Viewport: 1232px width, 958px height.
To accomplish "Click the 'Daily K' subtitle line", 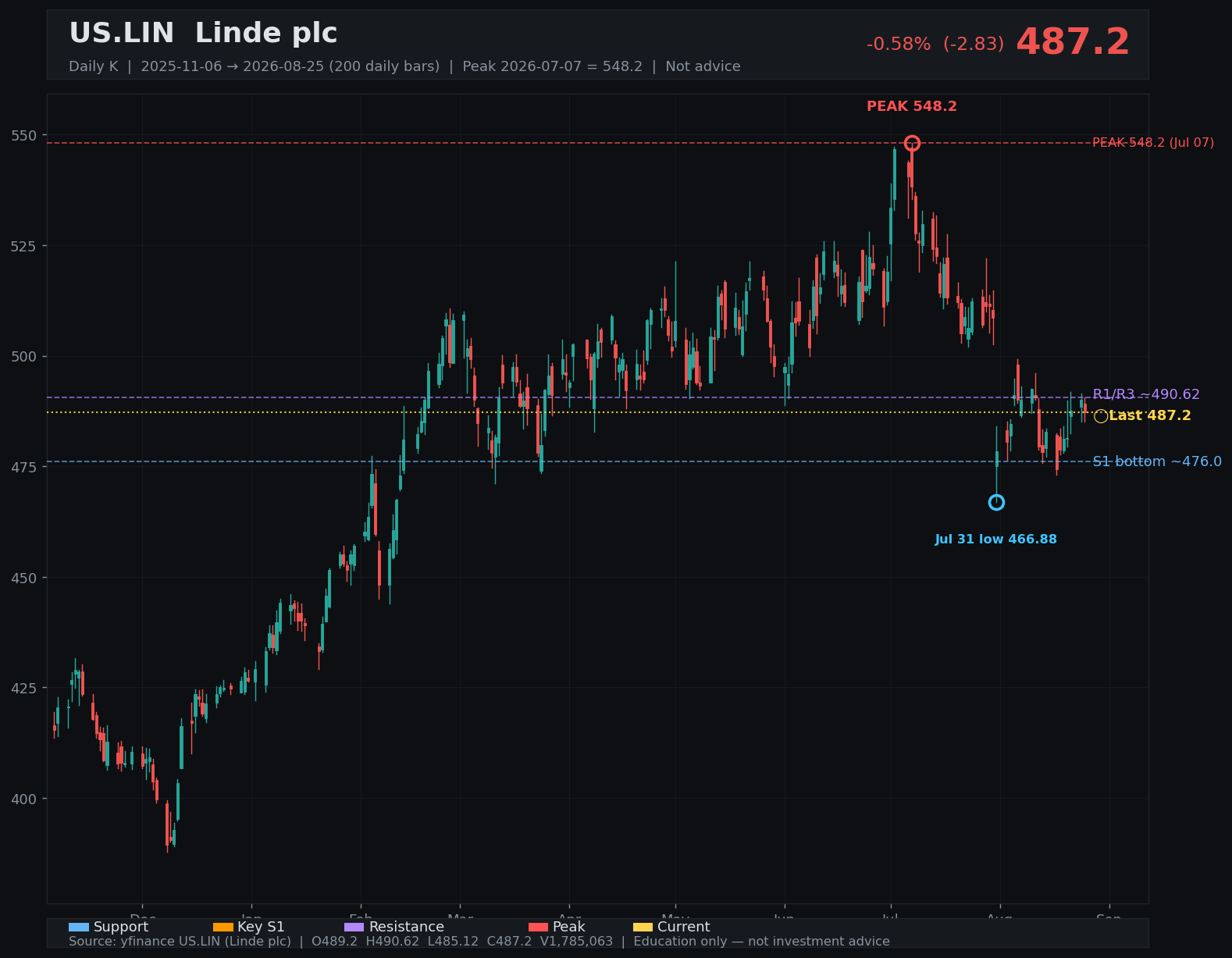I will 404,66.
